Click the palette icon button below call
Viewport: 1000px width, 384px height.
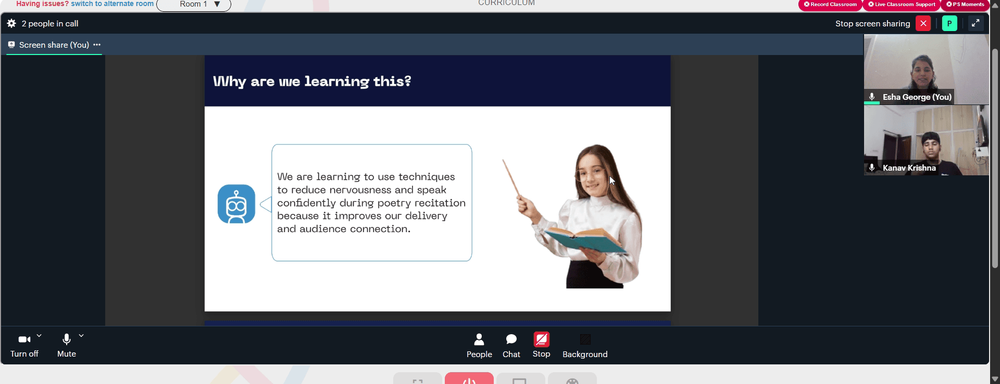pyautogui.click(x=572, y=378)
